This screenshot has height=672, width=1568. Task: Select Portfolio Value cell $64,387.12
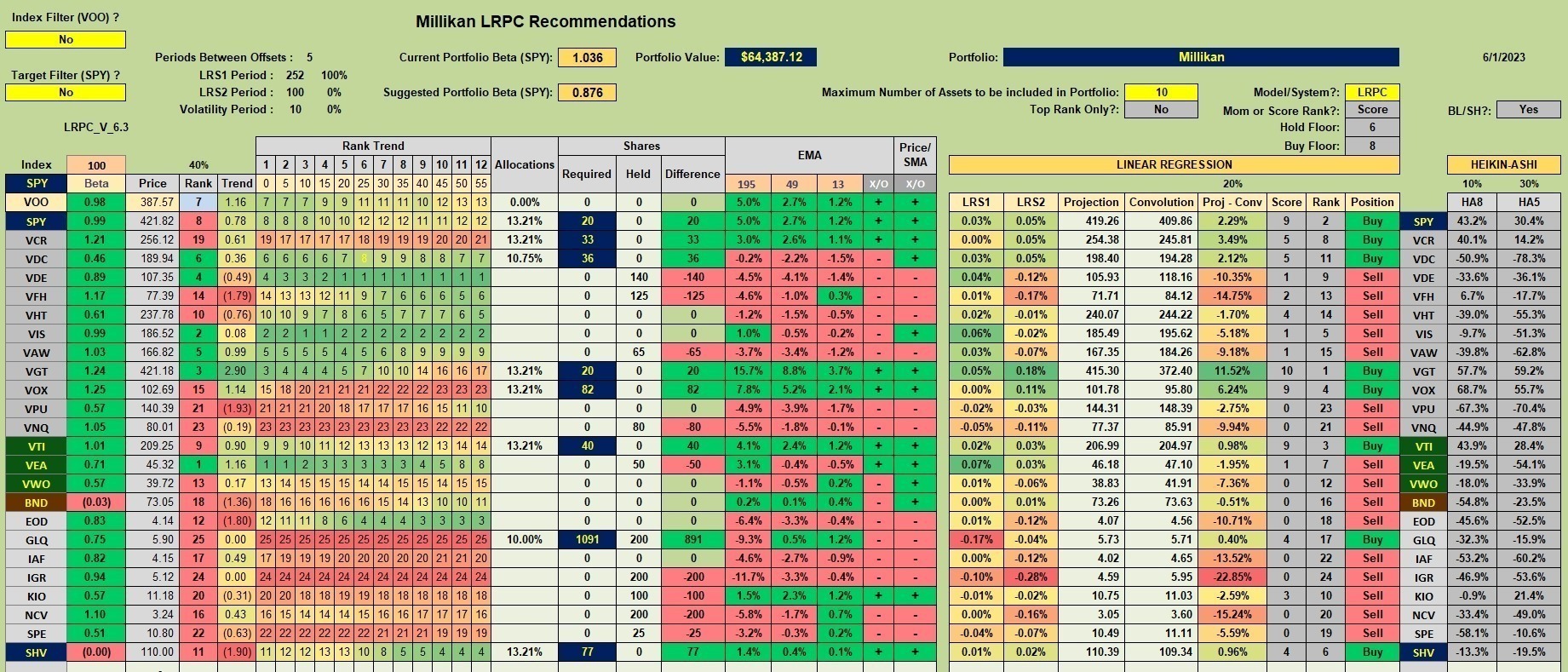[771, 57]
